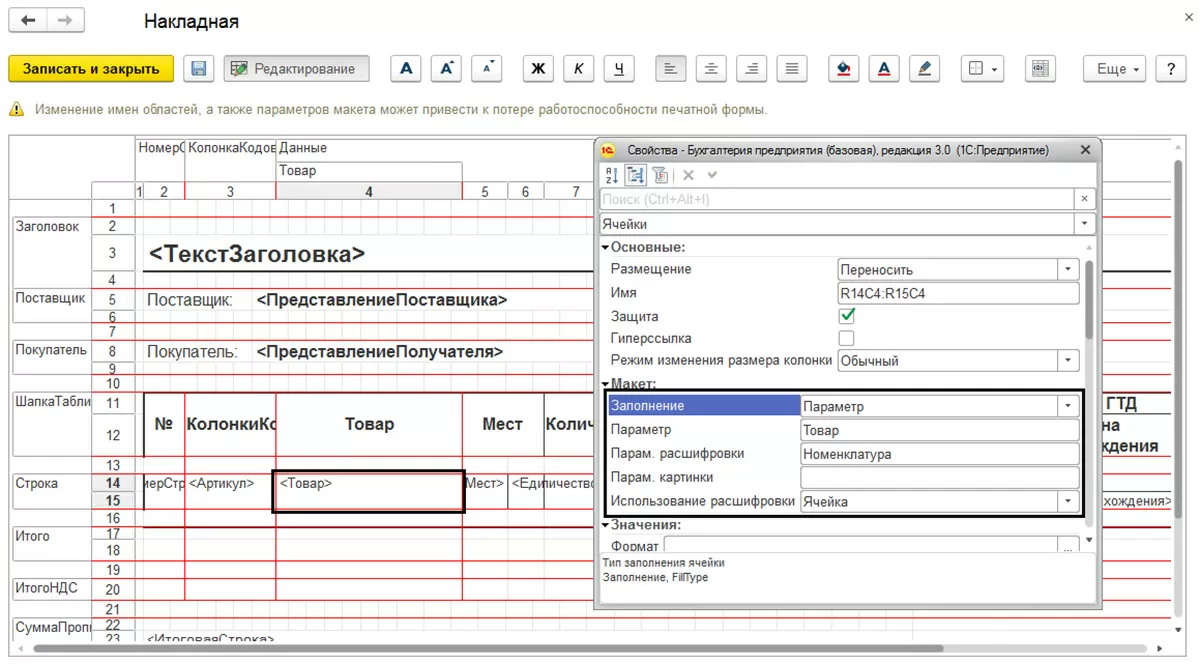Toggle Редактирование mode button
The width and height of the screenshot is (1200, 664).
pos(296,69)
